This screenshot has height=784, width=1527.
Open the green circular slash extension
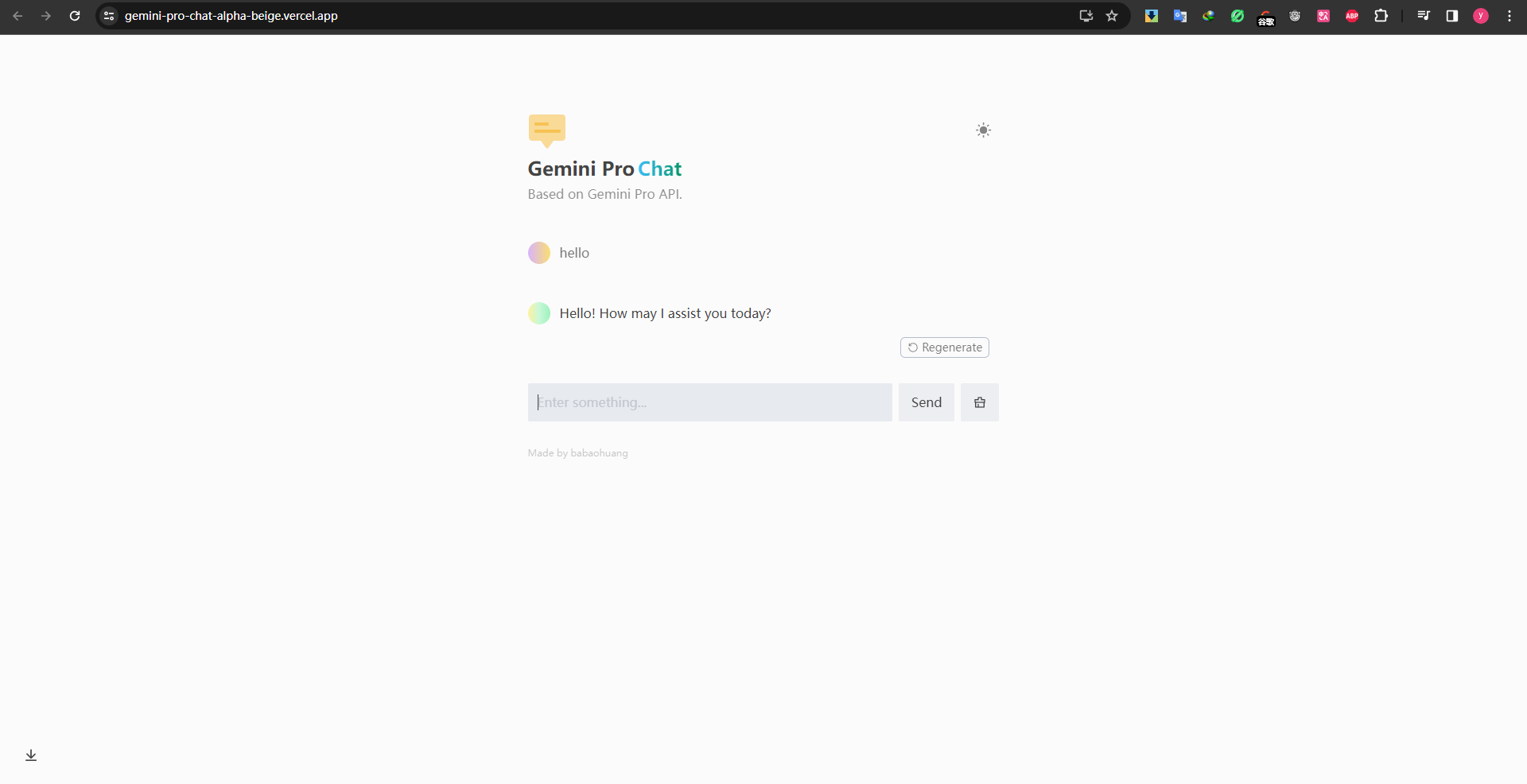[1238, 16]
